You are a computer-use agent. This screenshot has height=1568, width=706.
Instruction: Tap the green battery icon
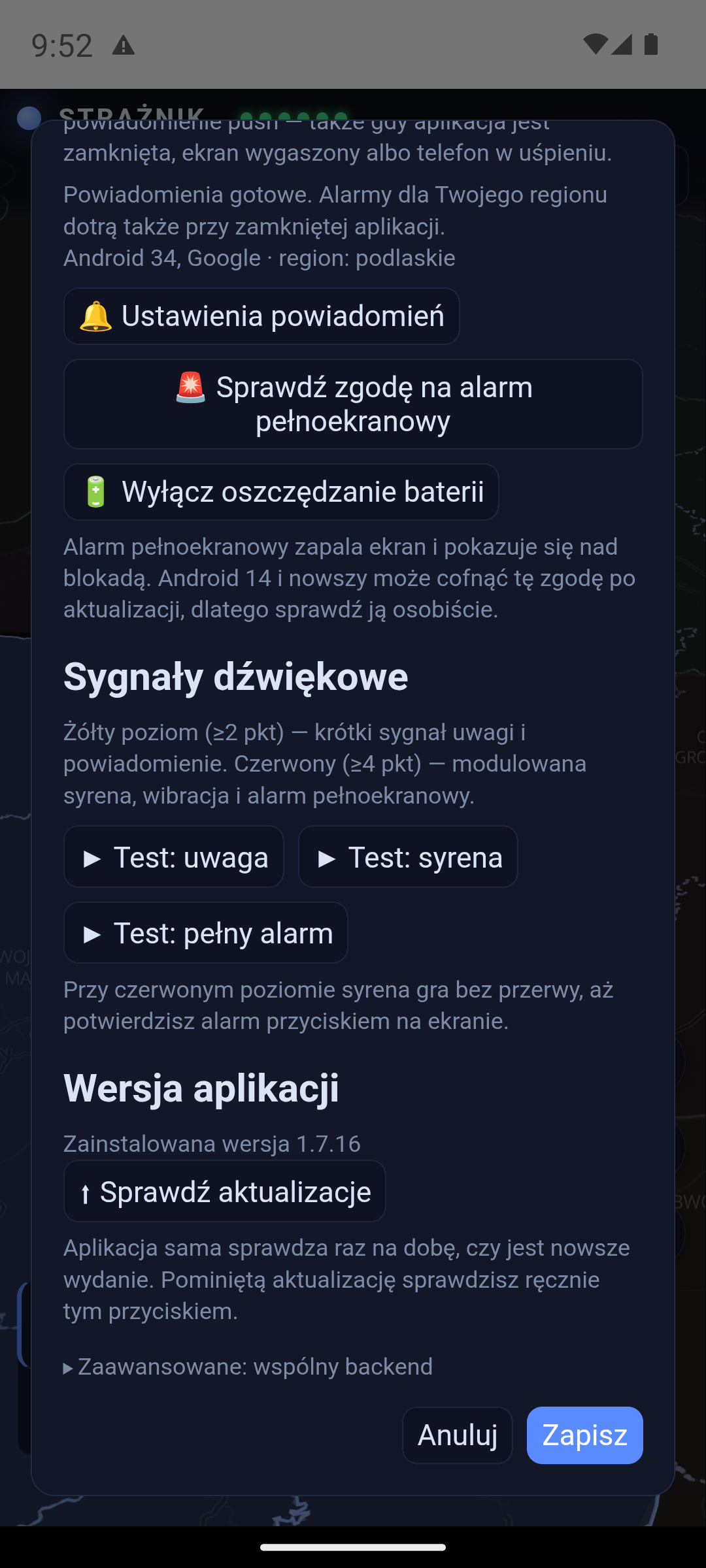click(x=95, y=492)
